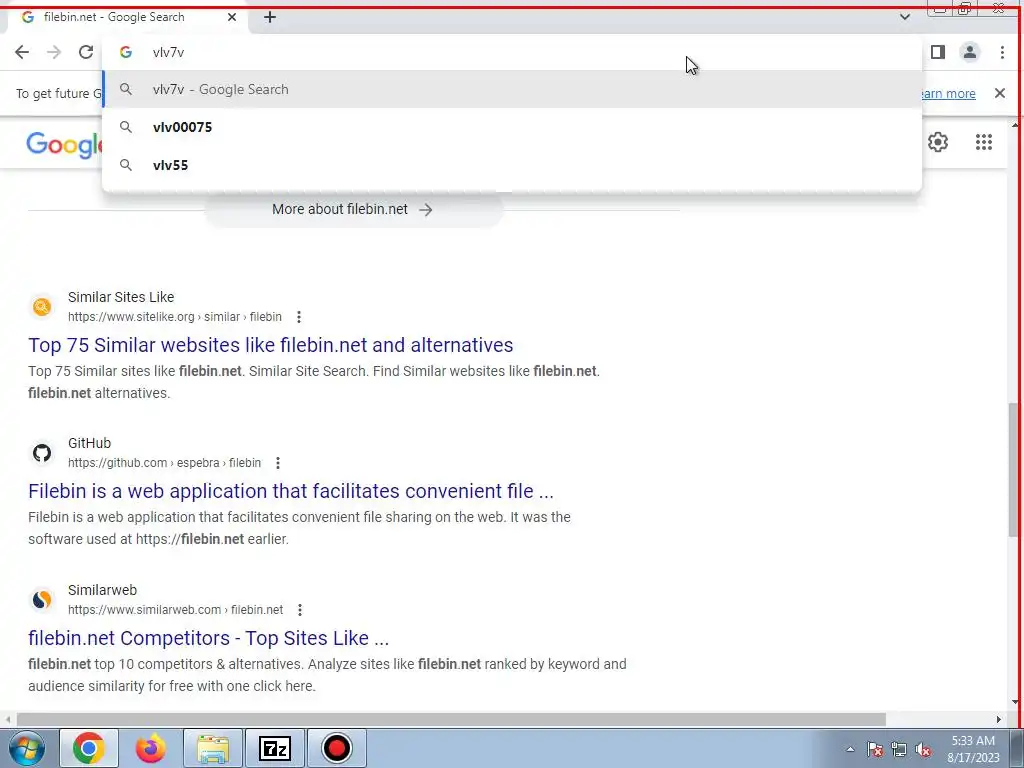
Task: Open a new tab with the plus button
Action: coord(270,18)
